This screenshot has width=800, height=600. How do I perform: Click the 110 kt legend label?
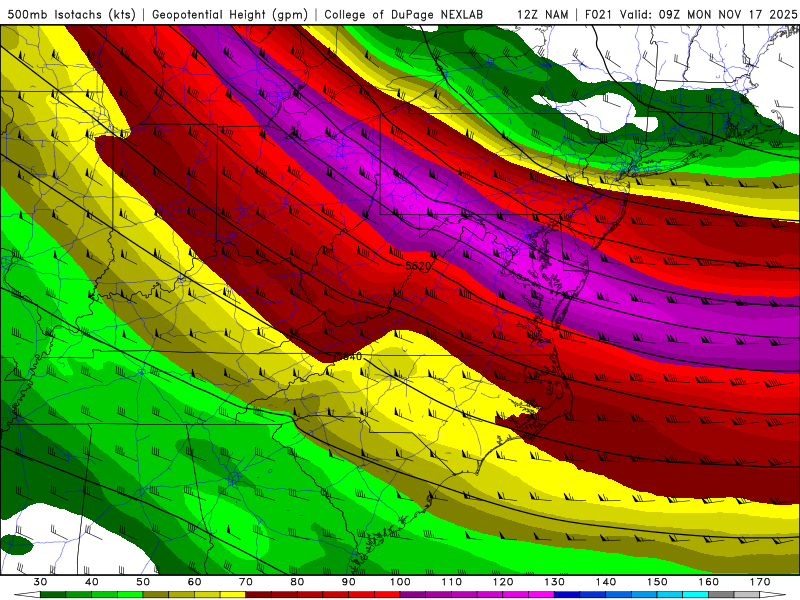[x=452, y=582]
